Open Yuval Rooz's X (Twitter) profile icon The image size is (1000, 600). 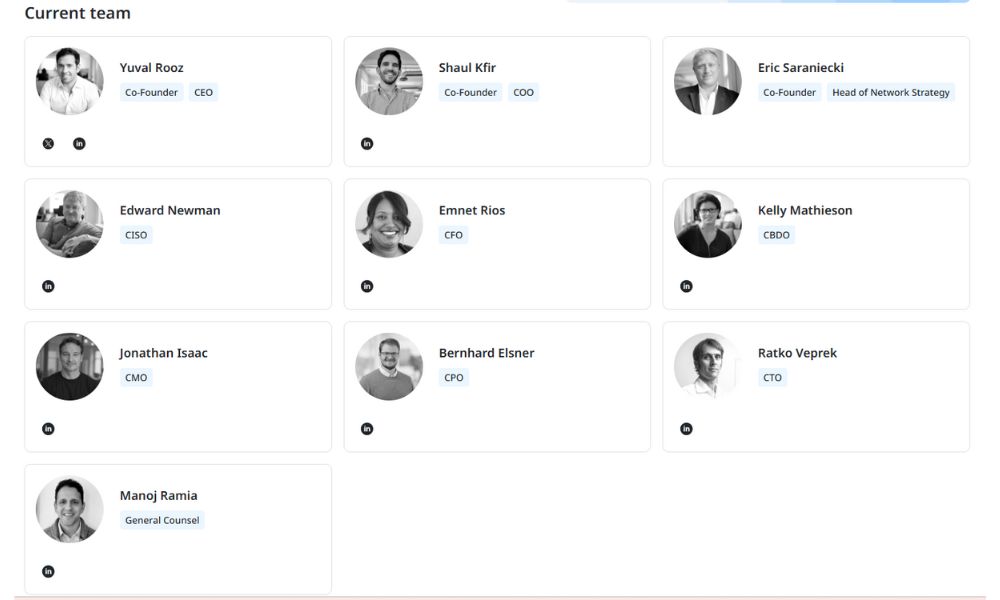coord(48,143)
